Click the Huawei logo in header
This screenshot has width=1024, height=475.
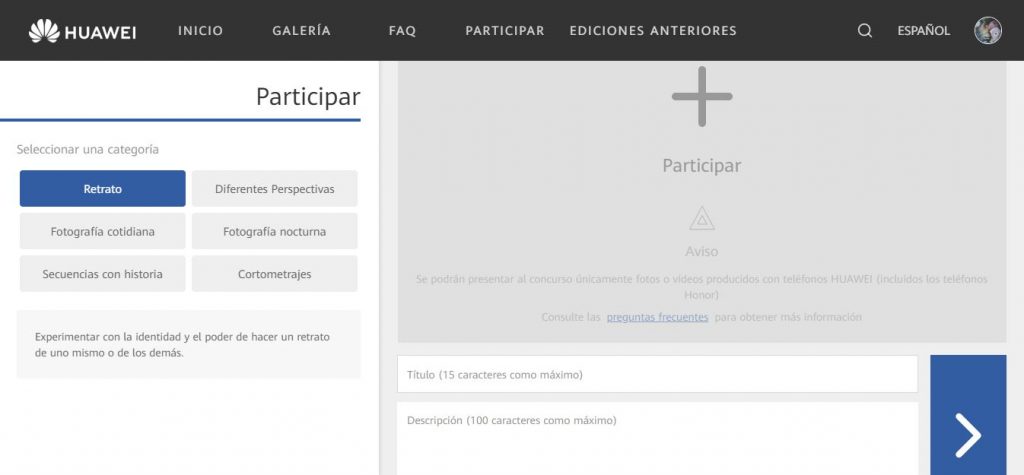82,31
